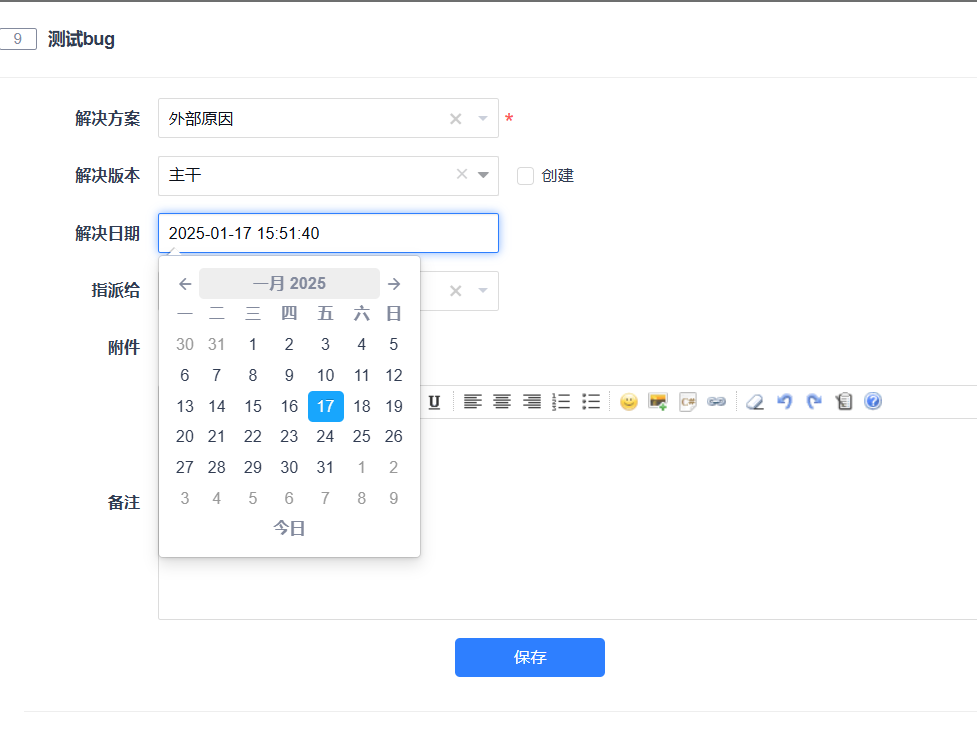This screenshot has height=737, width=977.
Task: Click the hyperlink icon in editor toolbar
Action: point(717,402)
